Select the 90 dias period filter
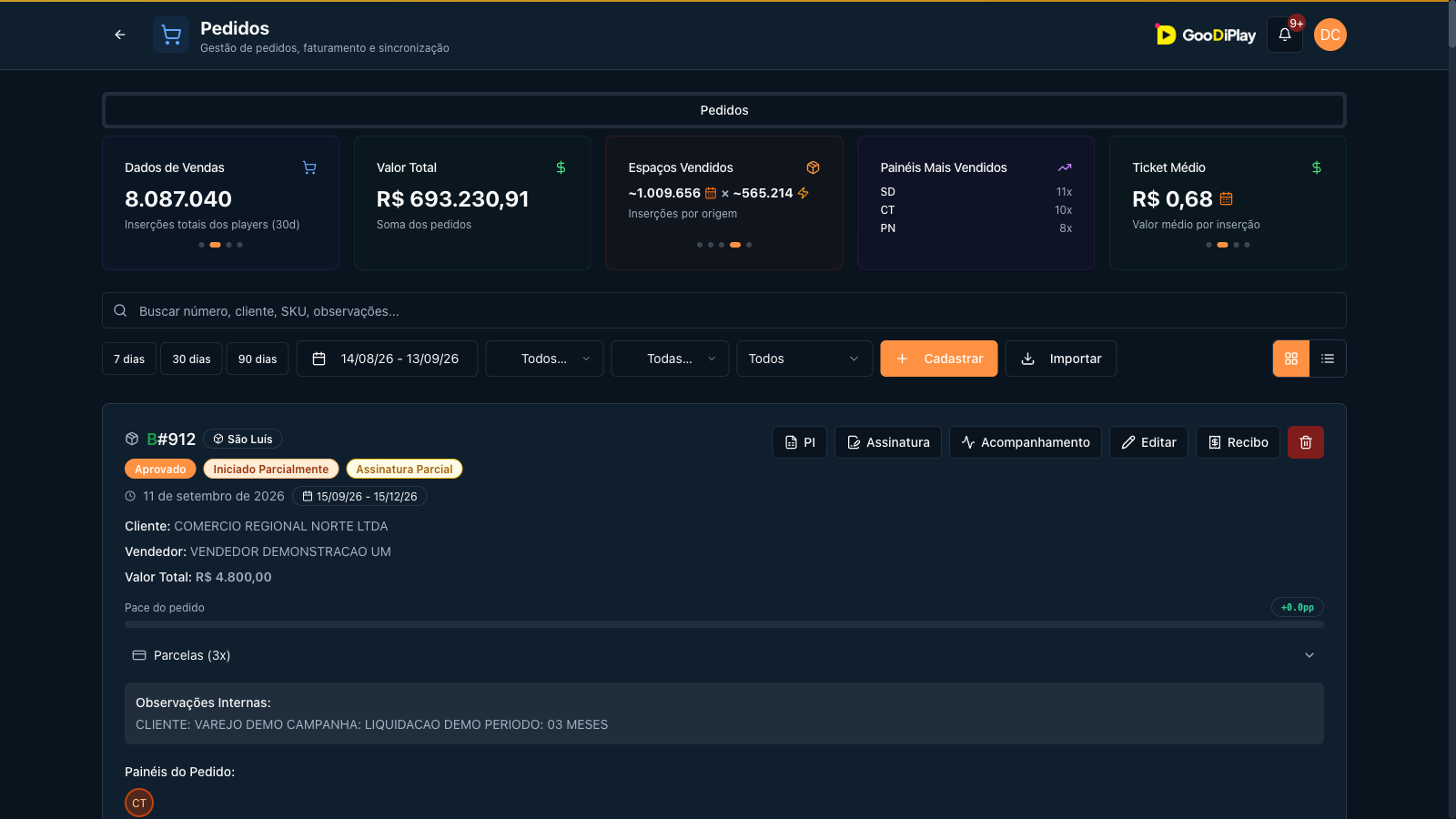The height and width of the screenshot is (819, 1456). click(x=258, y=359)
